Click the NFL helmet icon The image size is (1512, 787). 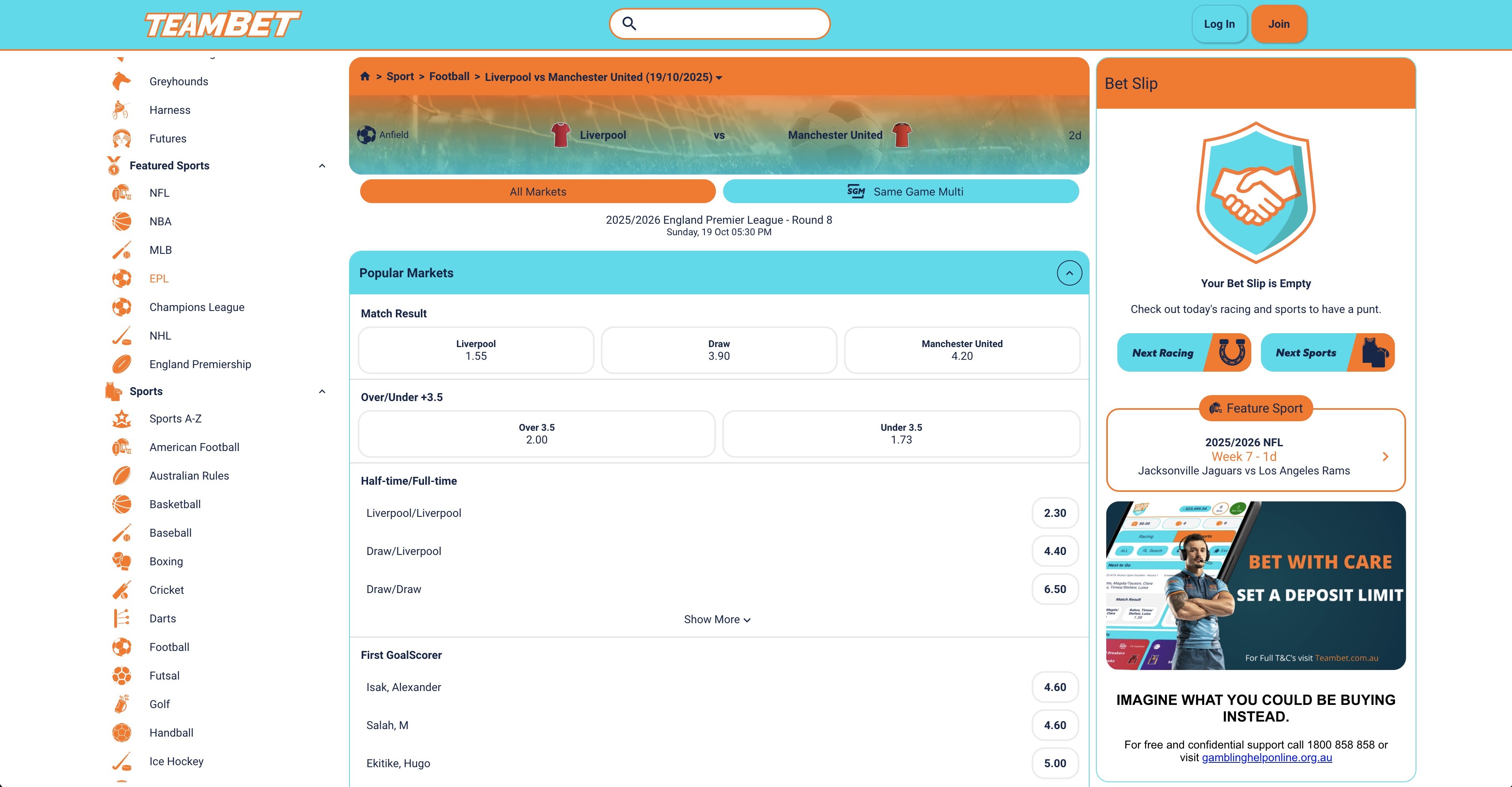click(121, 193)
